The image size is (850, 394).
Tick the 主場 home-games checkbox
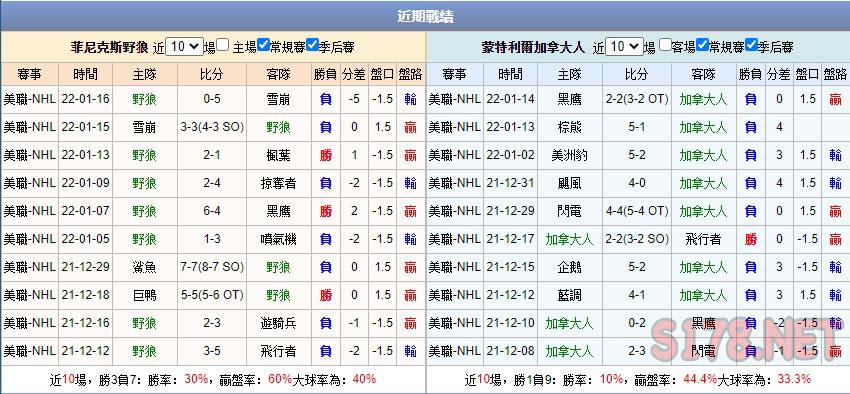[223, 46]
